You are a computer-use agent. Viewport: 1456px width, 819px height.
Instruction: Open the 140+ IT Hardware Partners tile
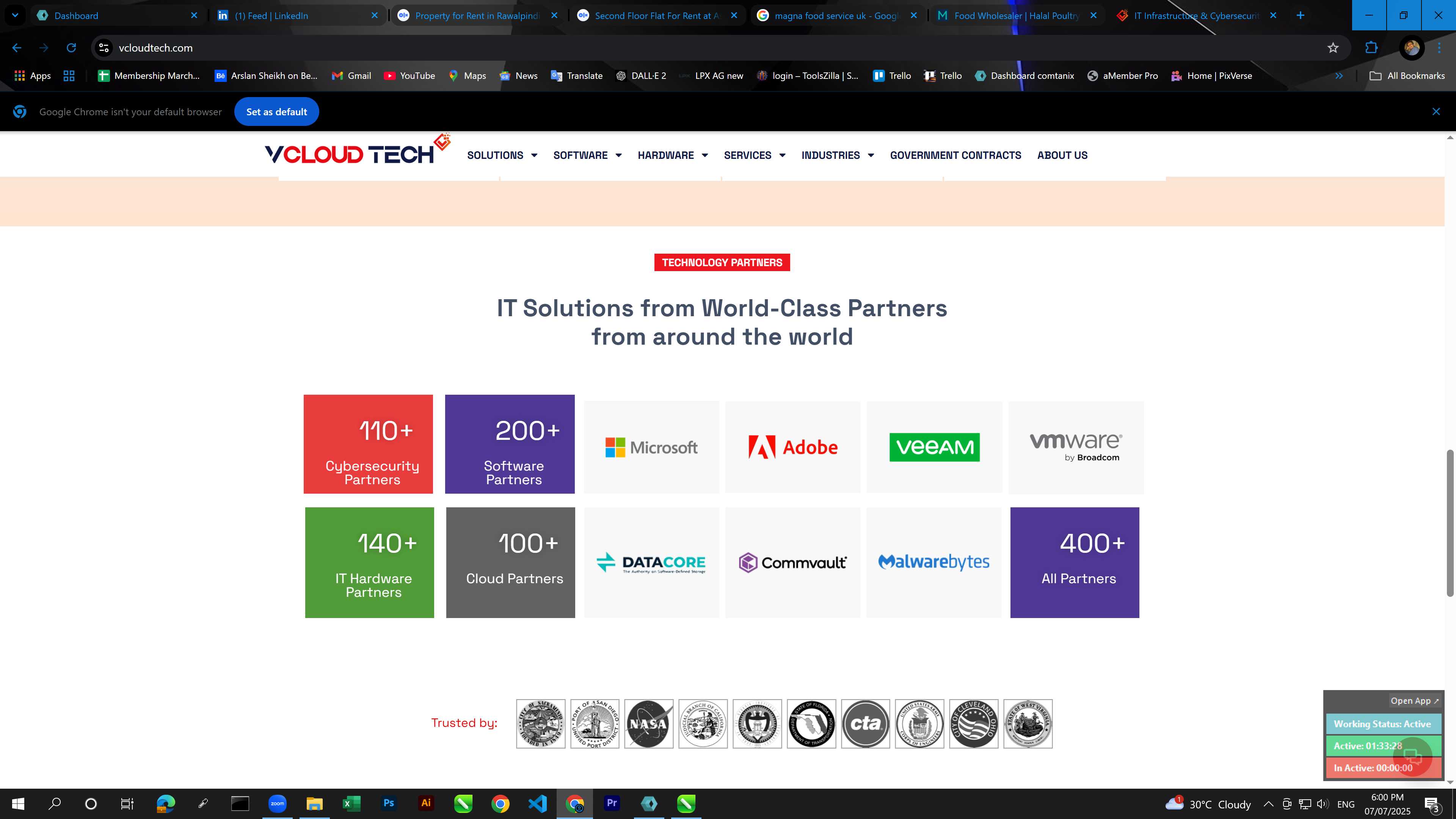point(370,562)
